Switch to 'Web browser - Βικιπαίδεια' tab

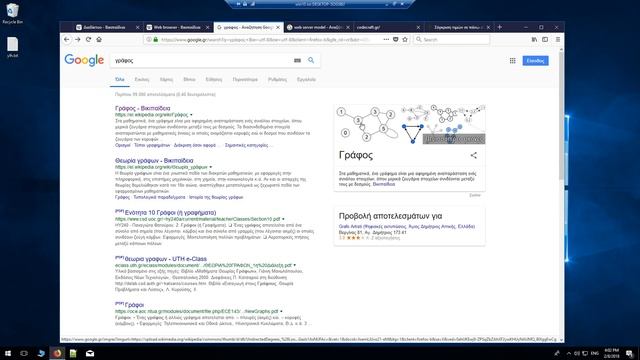(x=177, y=27)
